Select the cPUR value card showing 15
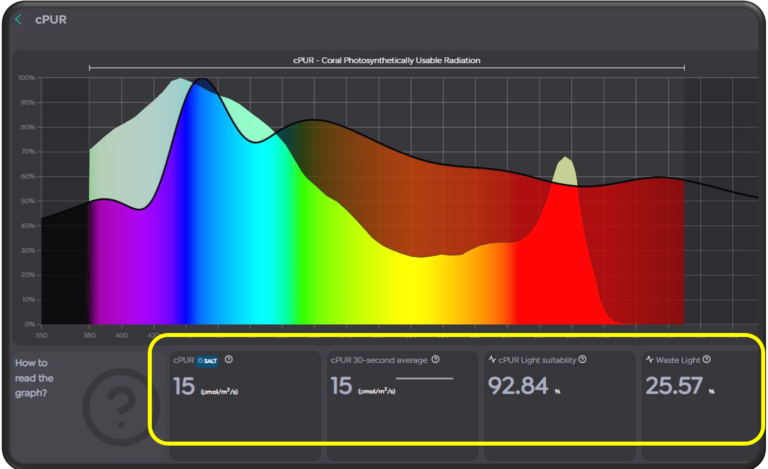Image resolution: width=768 pixels, height=469 pixels. 244,395
